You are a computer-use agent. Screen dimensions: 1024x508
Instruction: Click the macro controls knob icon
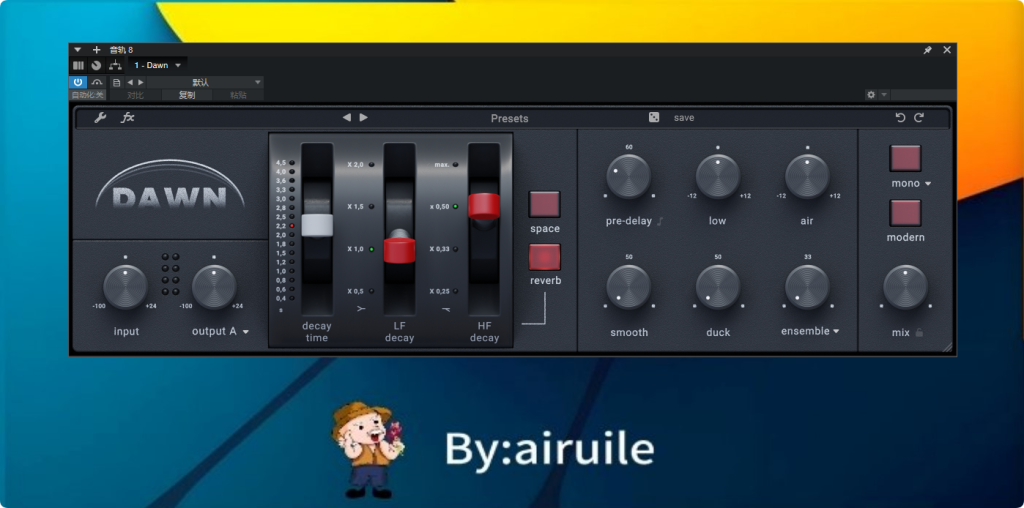point(97,65)
